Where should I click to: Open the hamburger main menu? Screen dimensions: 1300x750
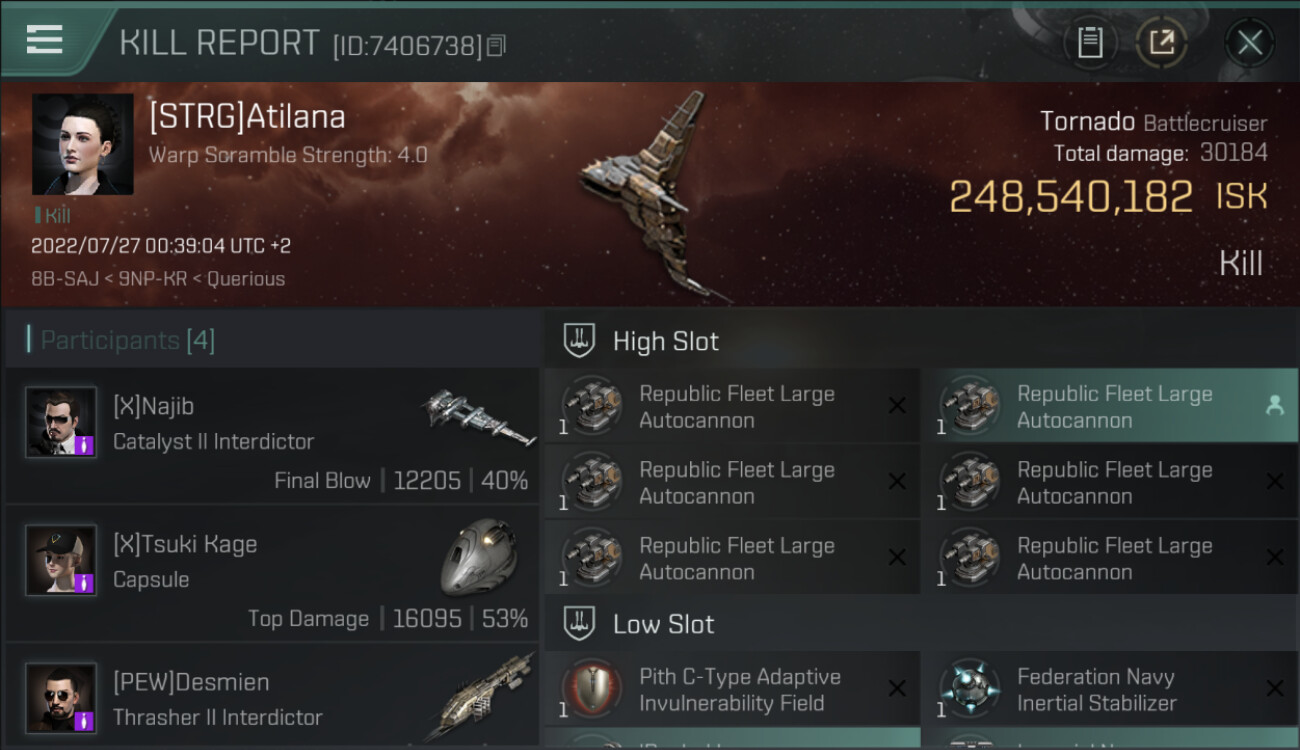(x=45, y=40)
